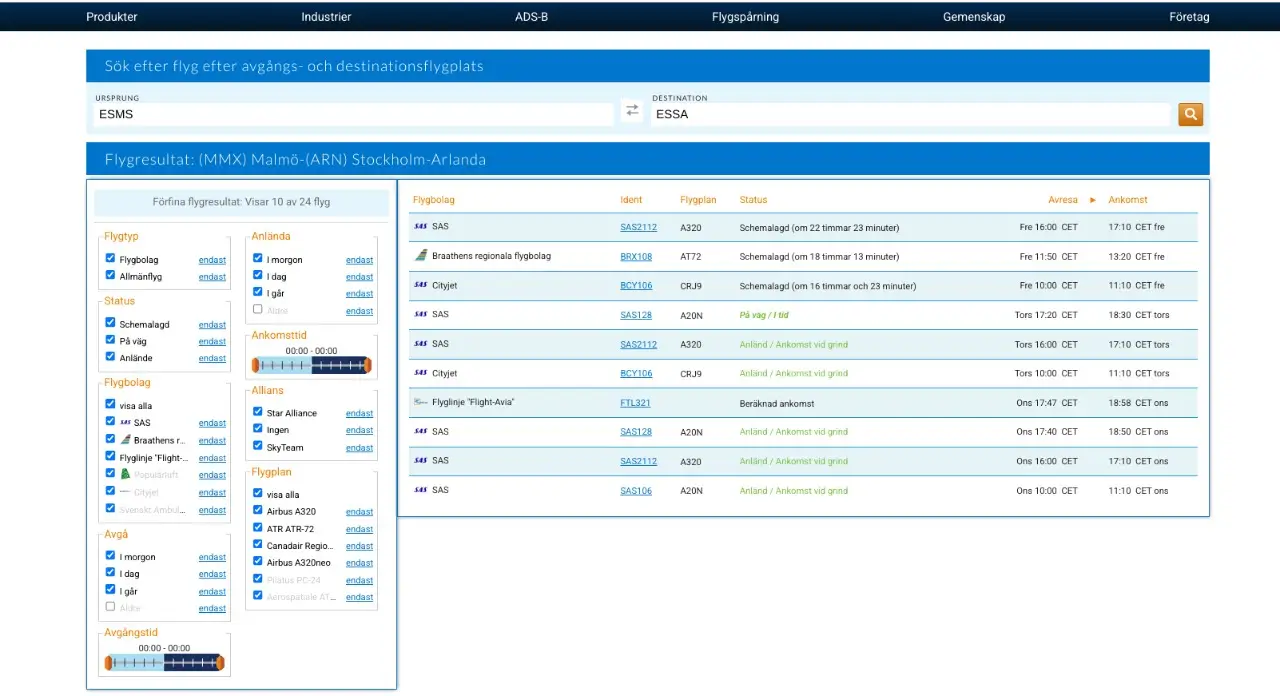Sort results by Avresa column header
The image size is (1280, 696).
(1063, 200)
